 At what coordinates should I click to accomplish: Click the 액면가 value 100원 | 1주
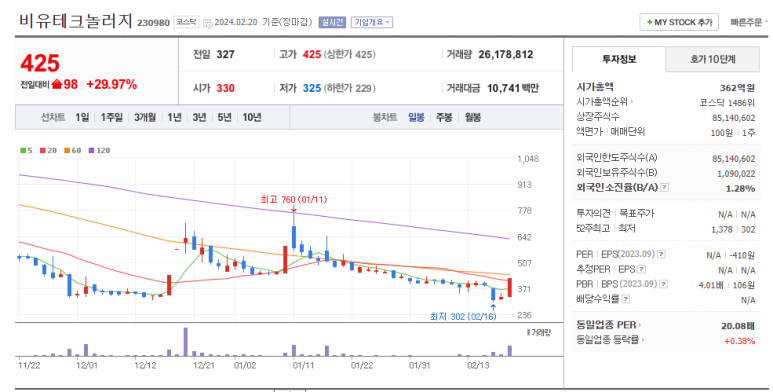pos(733,133)
